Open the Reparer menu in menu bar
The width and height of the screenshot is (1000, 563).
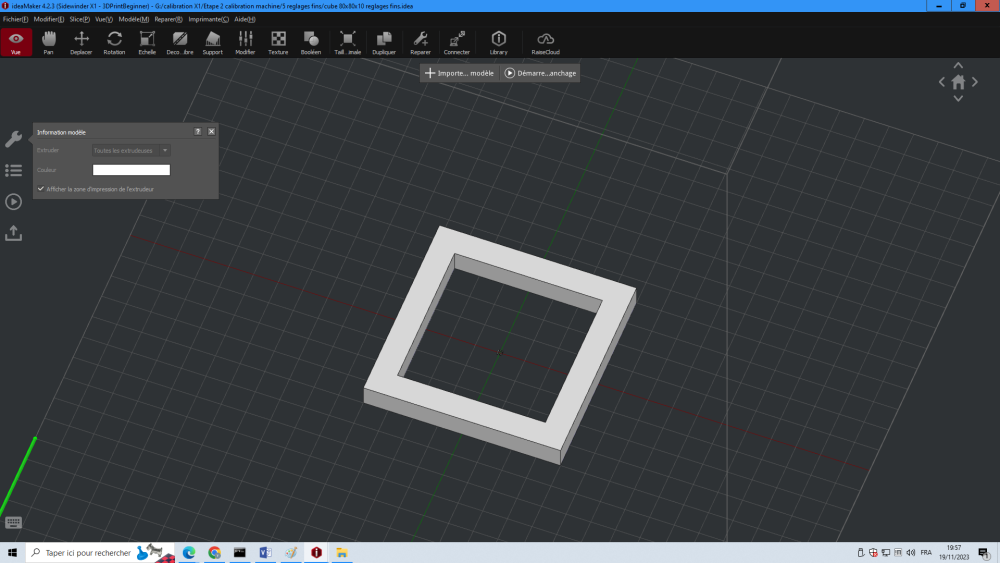pyautogui.click(x=168, y=19)
